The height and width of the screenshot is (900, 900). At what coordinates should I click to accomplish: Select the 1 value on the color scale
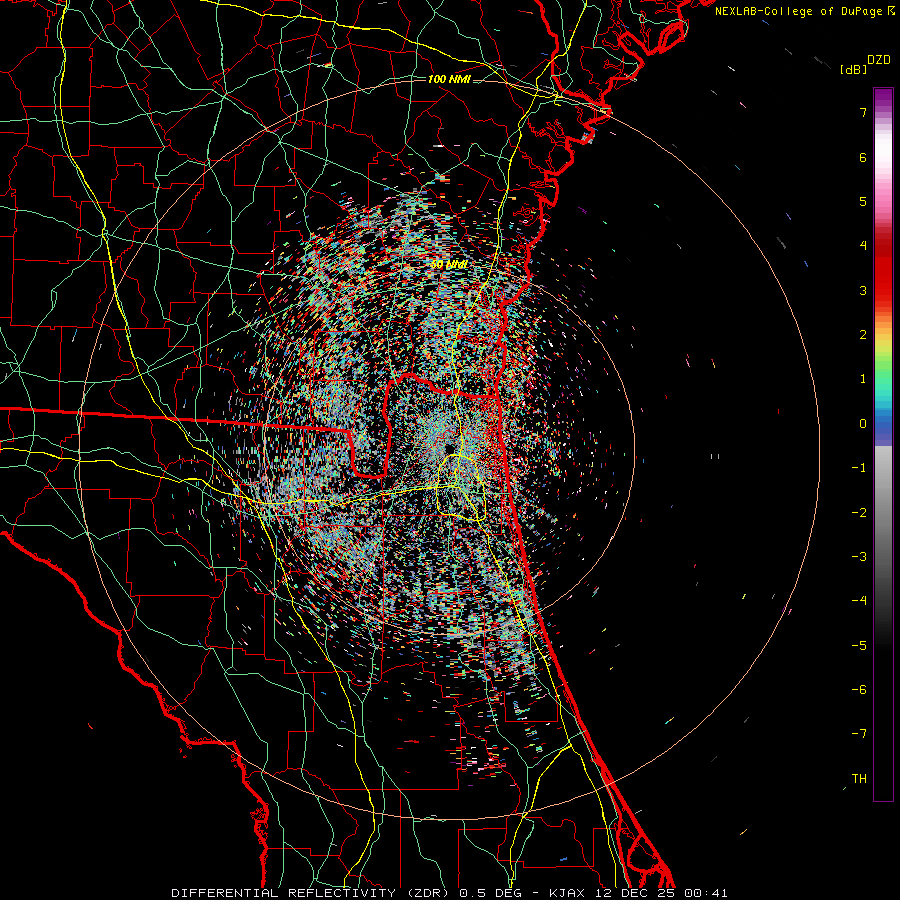click(863, 379)
